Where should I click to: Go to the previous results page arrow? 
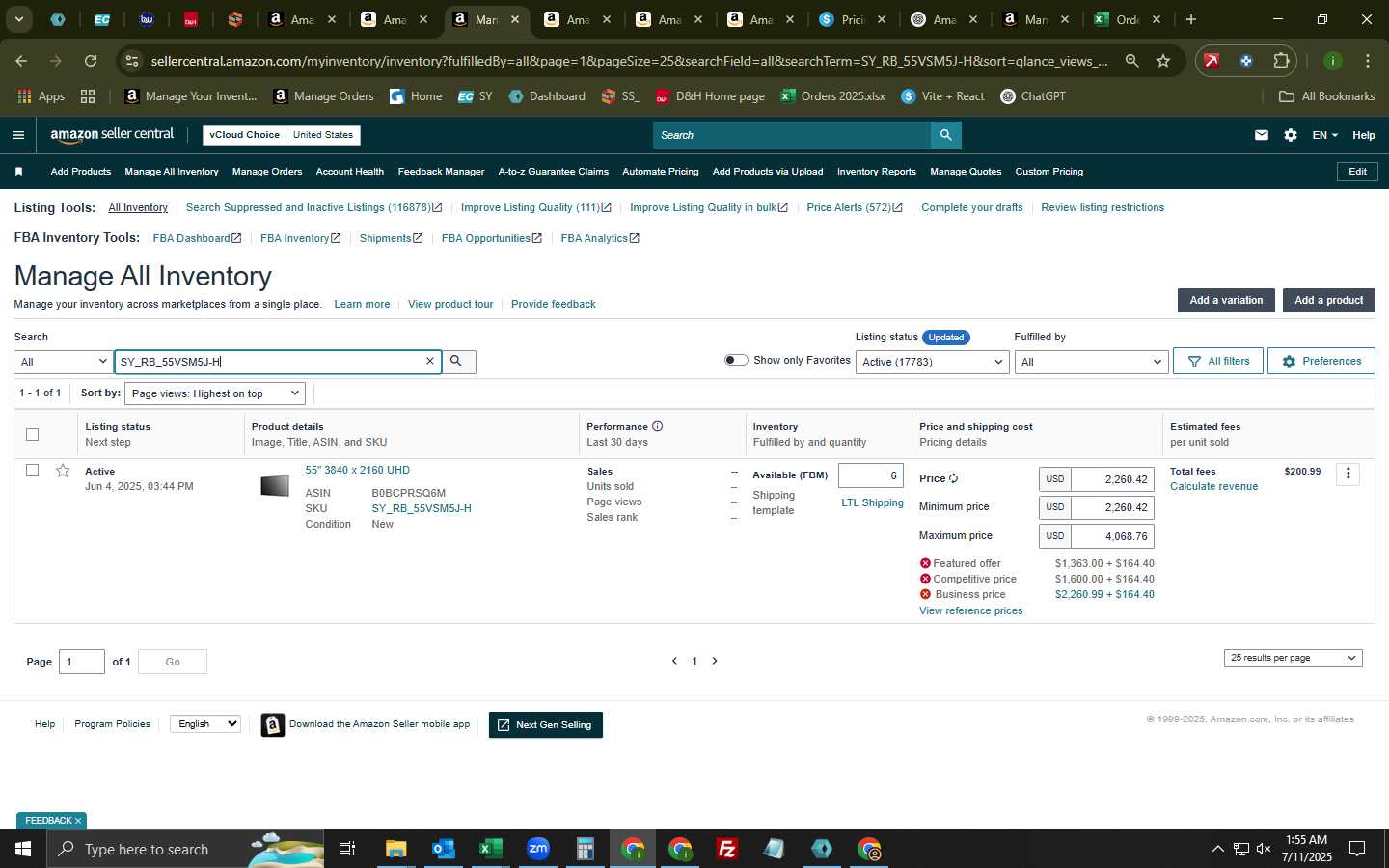click(x=674, y=661)
